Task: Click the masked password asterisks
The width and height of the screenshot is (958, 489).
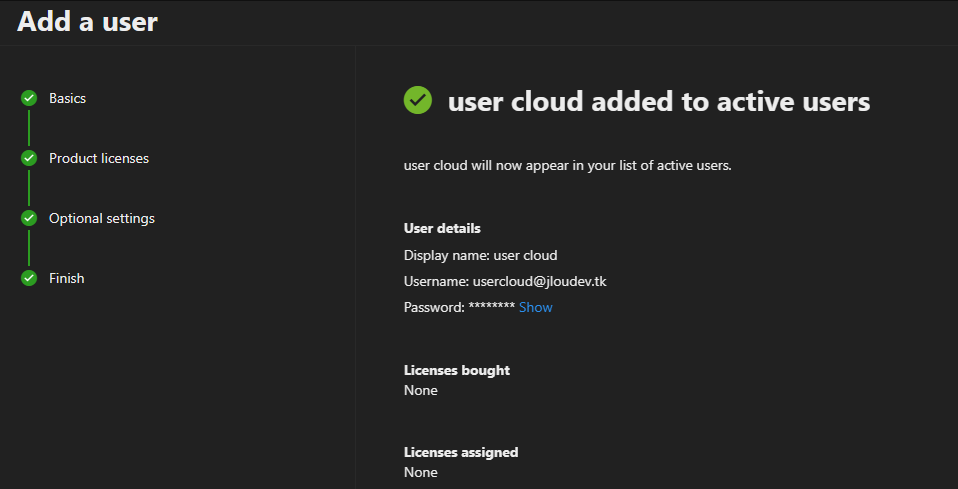Action: [x=492, y=307]
